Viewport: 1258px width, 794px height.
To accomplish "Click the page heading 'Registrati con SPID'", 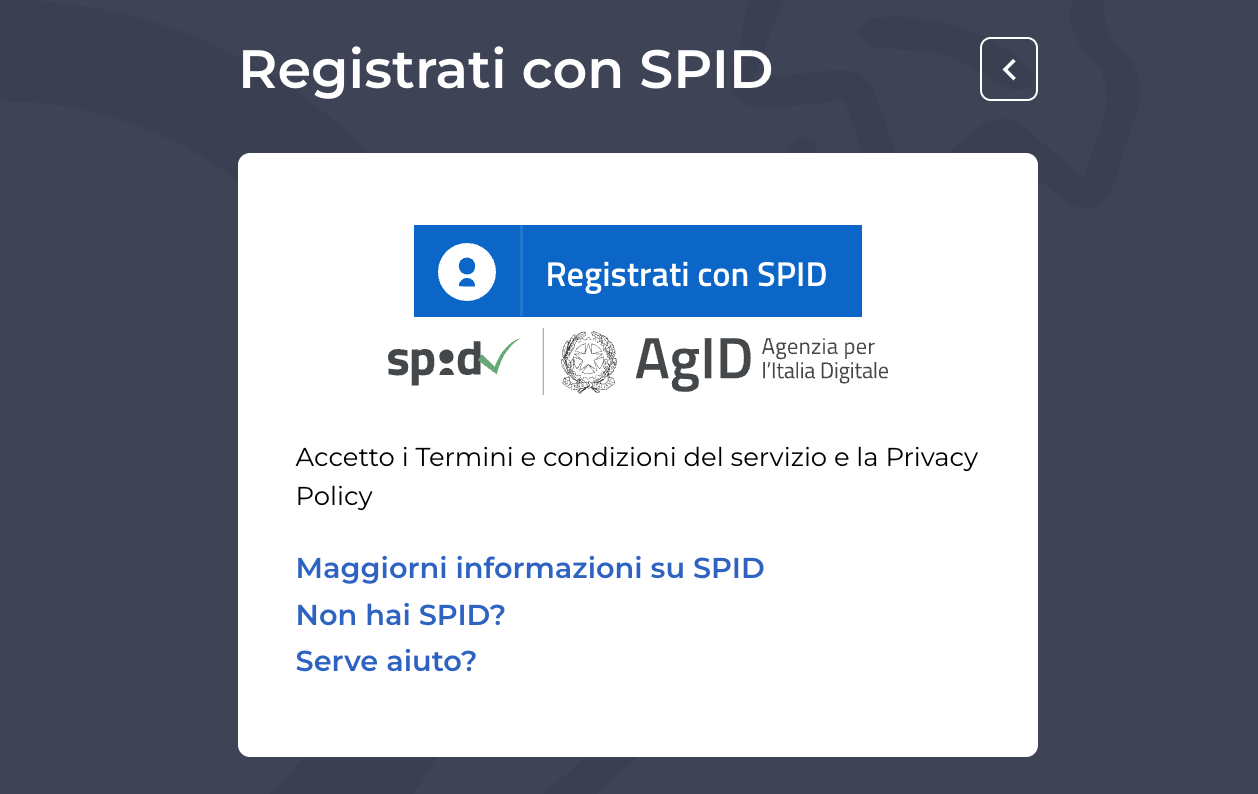I will click(505, 69).
